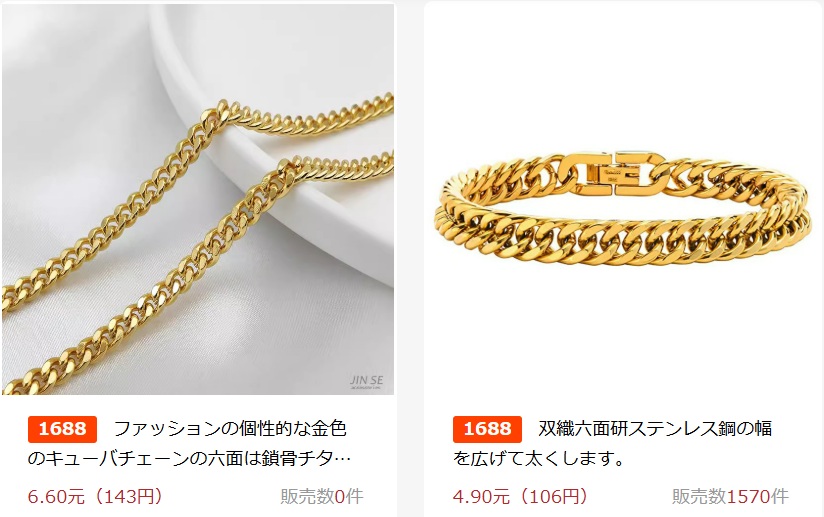Image resolution: width=824 pixels, height=517 pixels.
Task: Click the 販売数1570件 sales count
Action: [x=730, y=496]
